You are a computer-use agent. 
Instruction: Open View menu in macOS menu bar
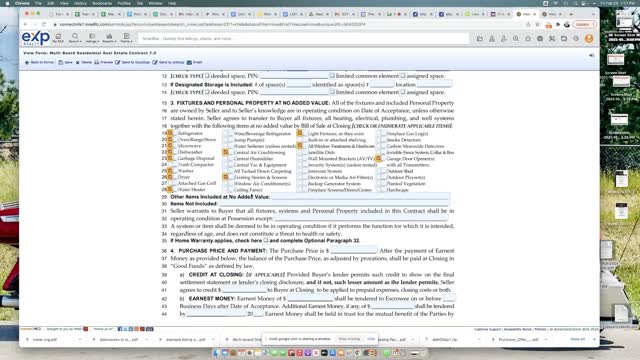64,3
